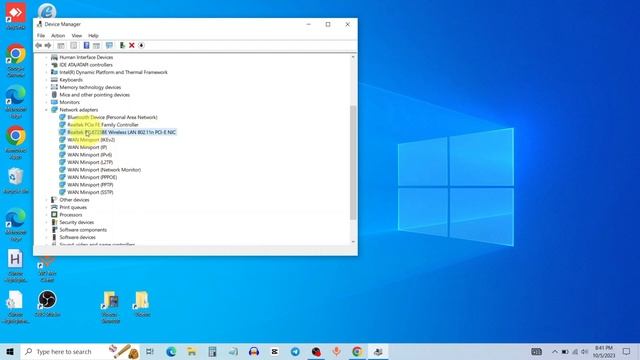The width and height of the screenshot is (640, 360).
Task: Click the device tree vertical scrollbar thumb
Action: click(353, 162)
